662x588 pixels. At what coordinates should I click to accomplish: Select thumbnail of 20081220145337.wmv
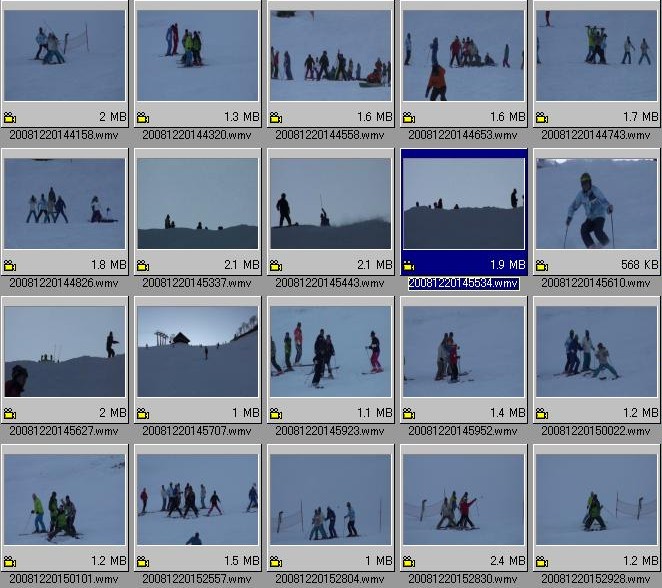[x=198, y=203]
